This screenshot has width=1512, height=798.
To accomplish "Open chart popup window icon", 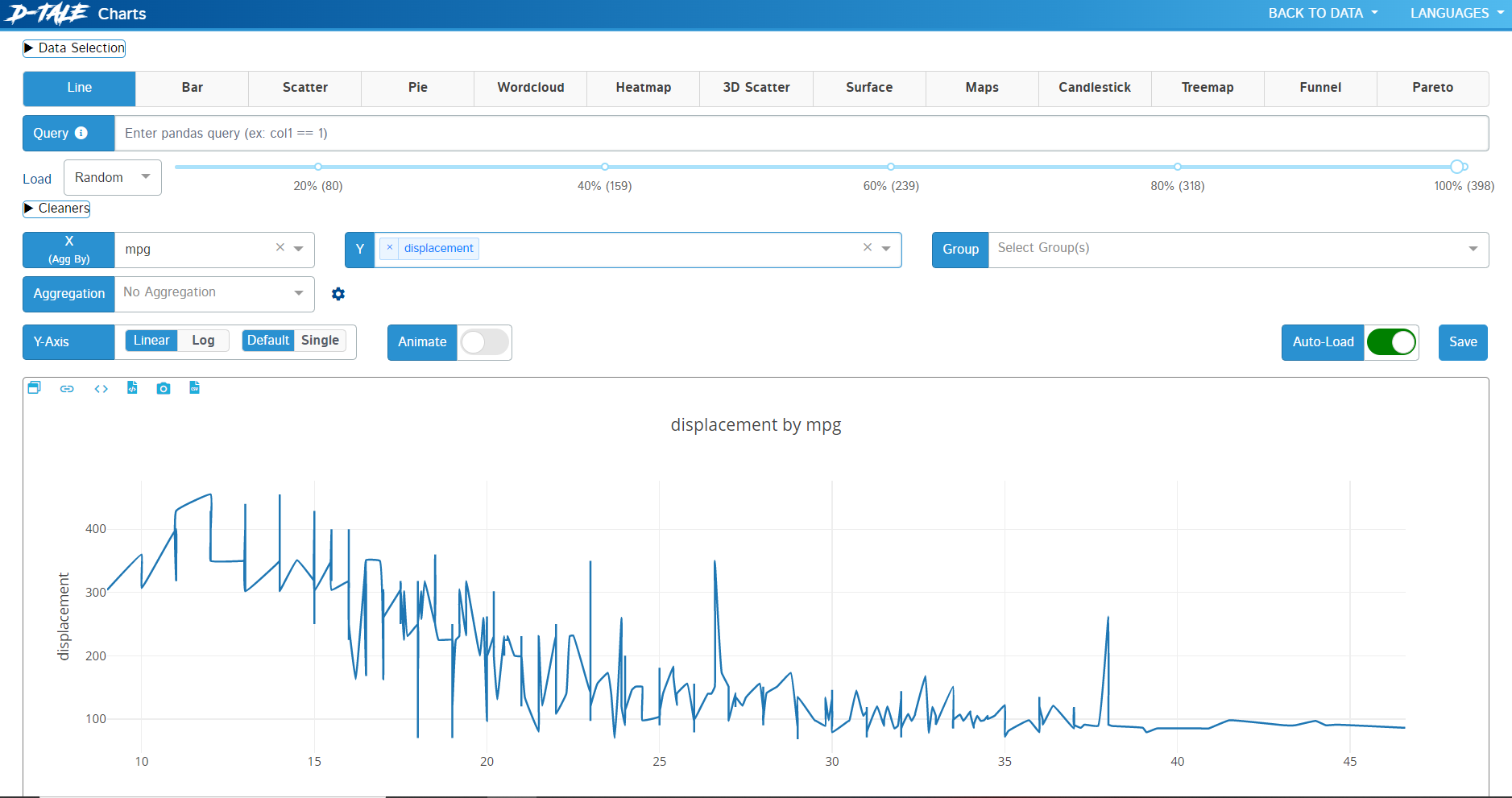I will point(34,388).
